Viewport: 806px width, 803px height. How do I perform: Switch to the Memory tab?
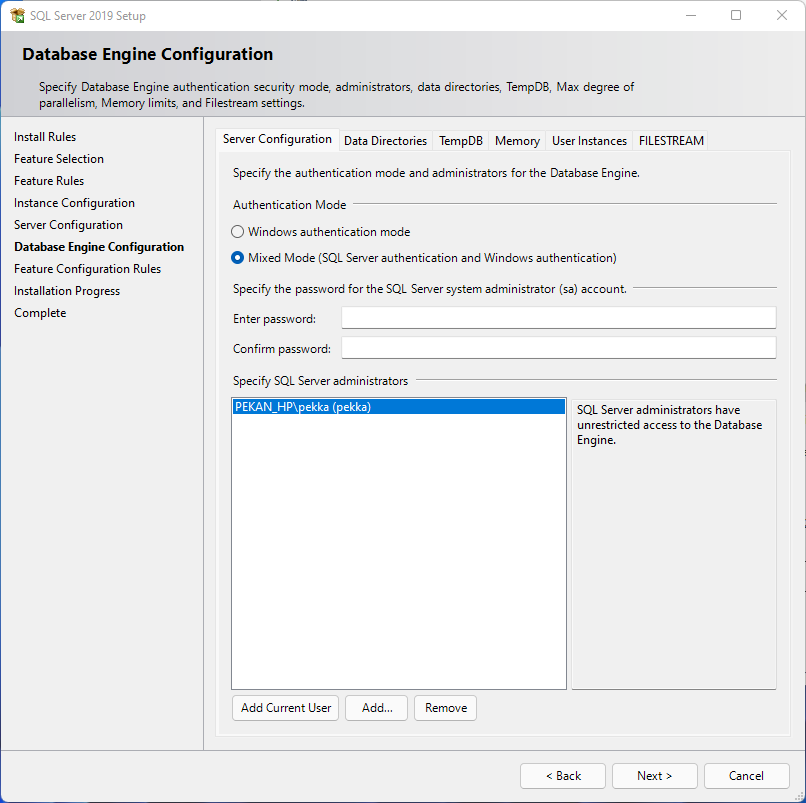click(x=517, y=141)
